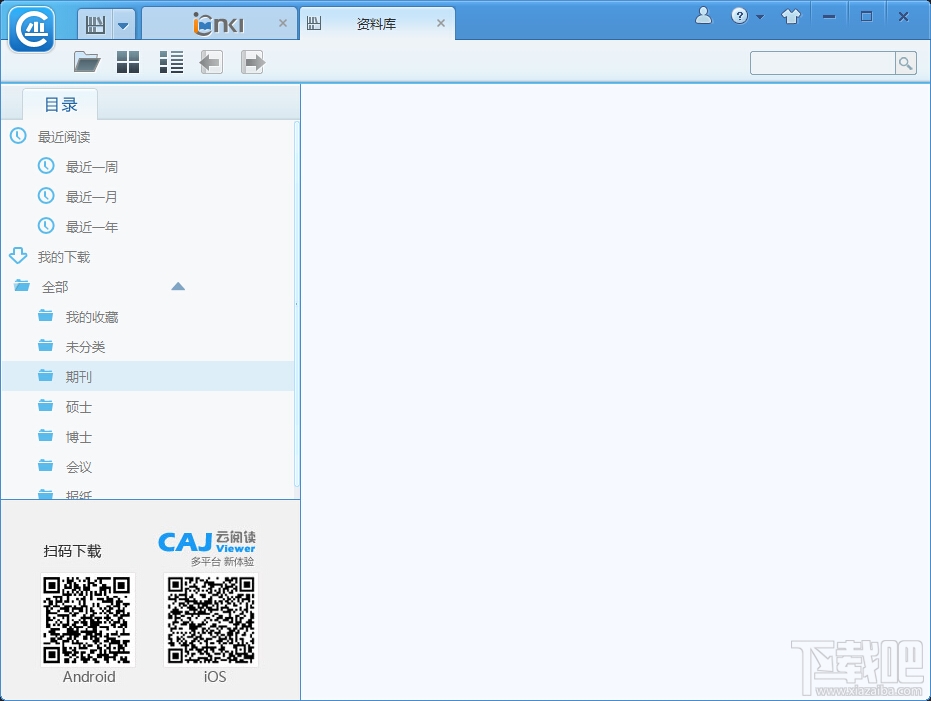
Task: Select the 期刊 folder
Action: (148, 376)
